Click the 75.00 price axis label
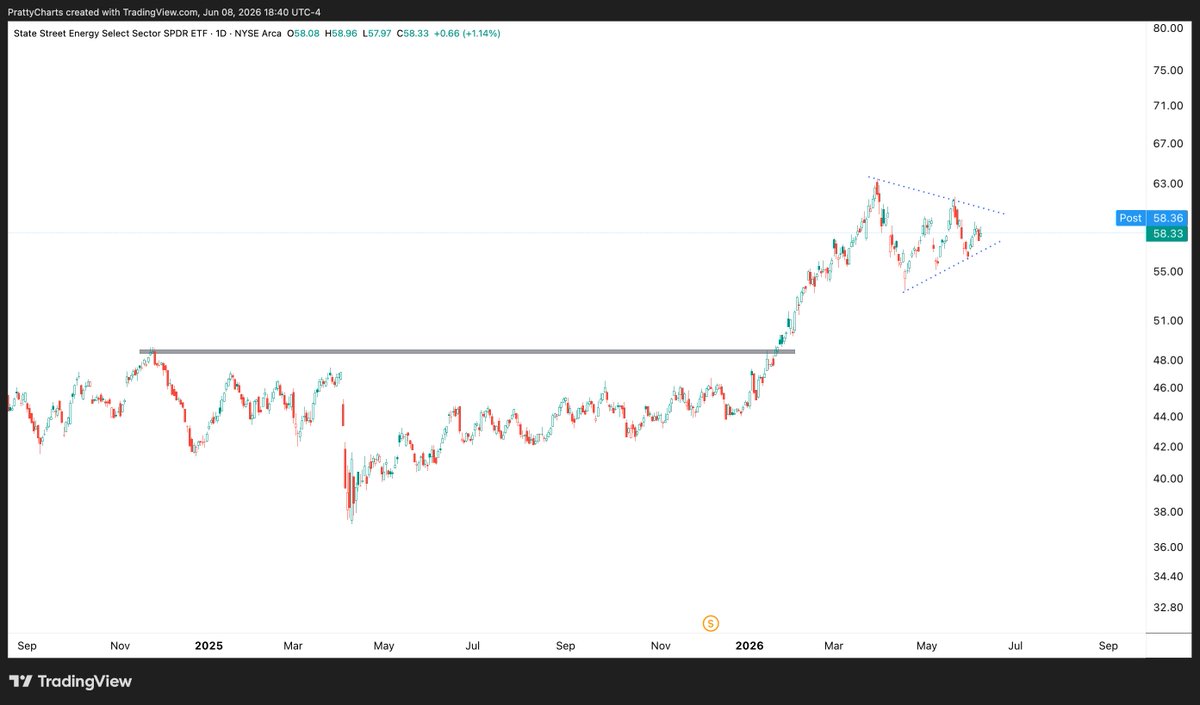The height and width of the screenshot is (705, 1200). click(1167, 70)
